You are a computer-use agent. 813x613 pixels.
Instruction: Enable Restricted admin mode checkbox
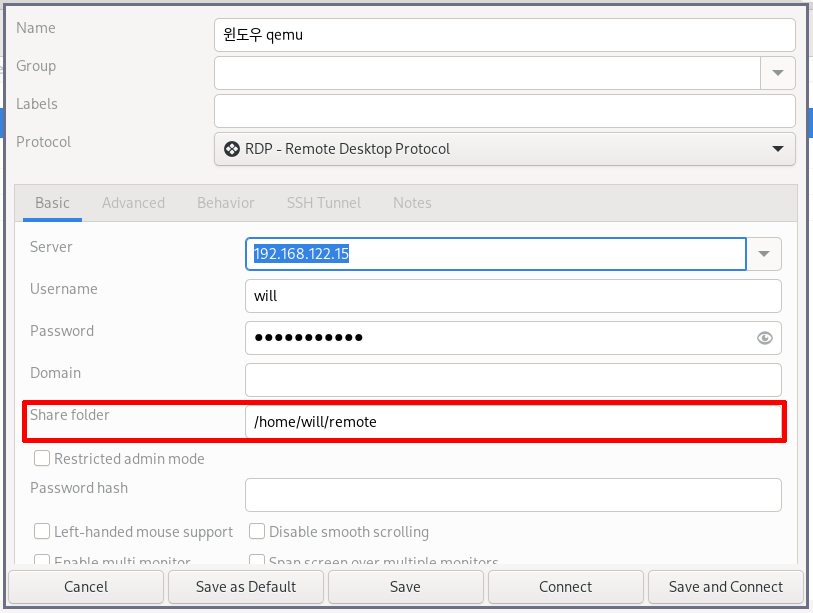click(x=42, y=459)
